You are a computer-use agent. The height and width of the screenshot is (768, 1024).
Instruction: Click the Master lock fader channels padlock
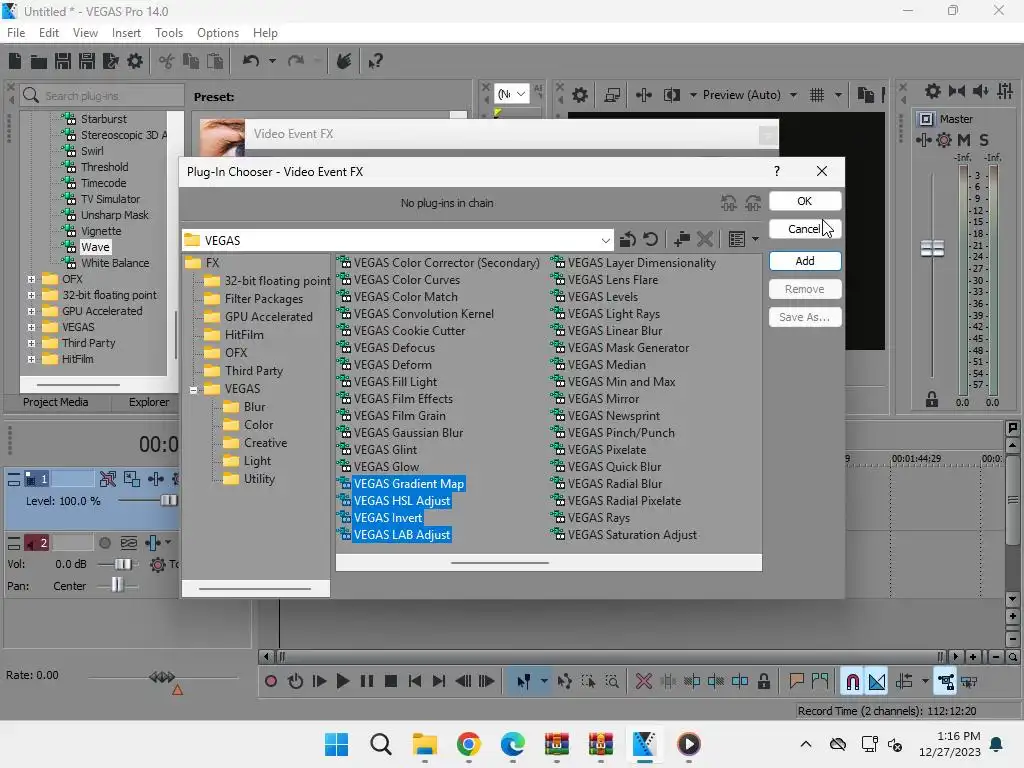tap(932, 399)
